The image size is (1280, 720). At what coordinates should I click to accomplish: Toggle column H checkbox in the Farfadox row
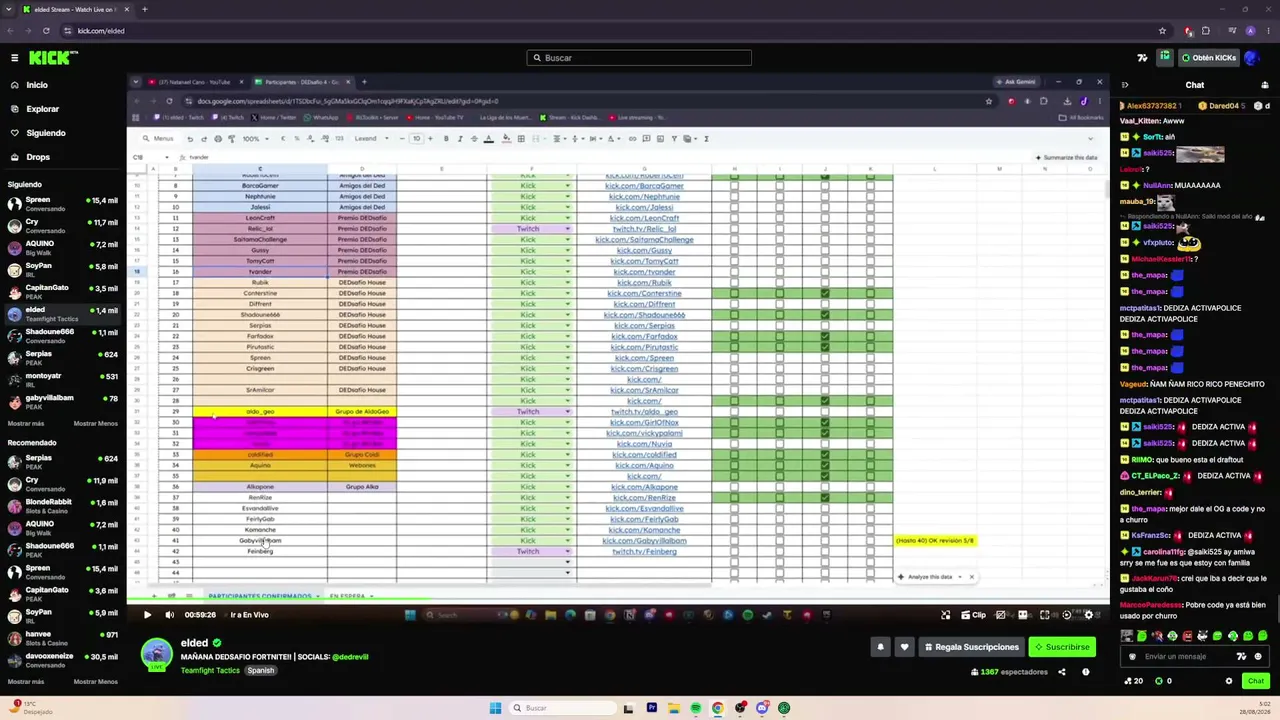[734, 337]
